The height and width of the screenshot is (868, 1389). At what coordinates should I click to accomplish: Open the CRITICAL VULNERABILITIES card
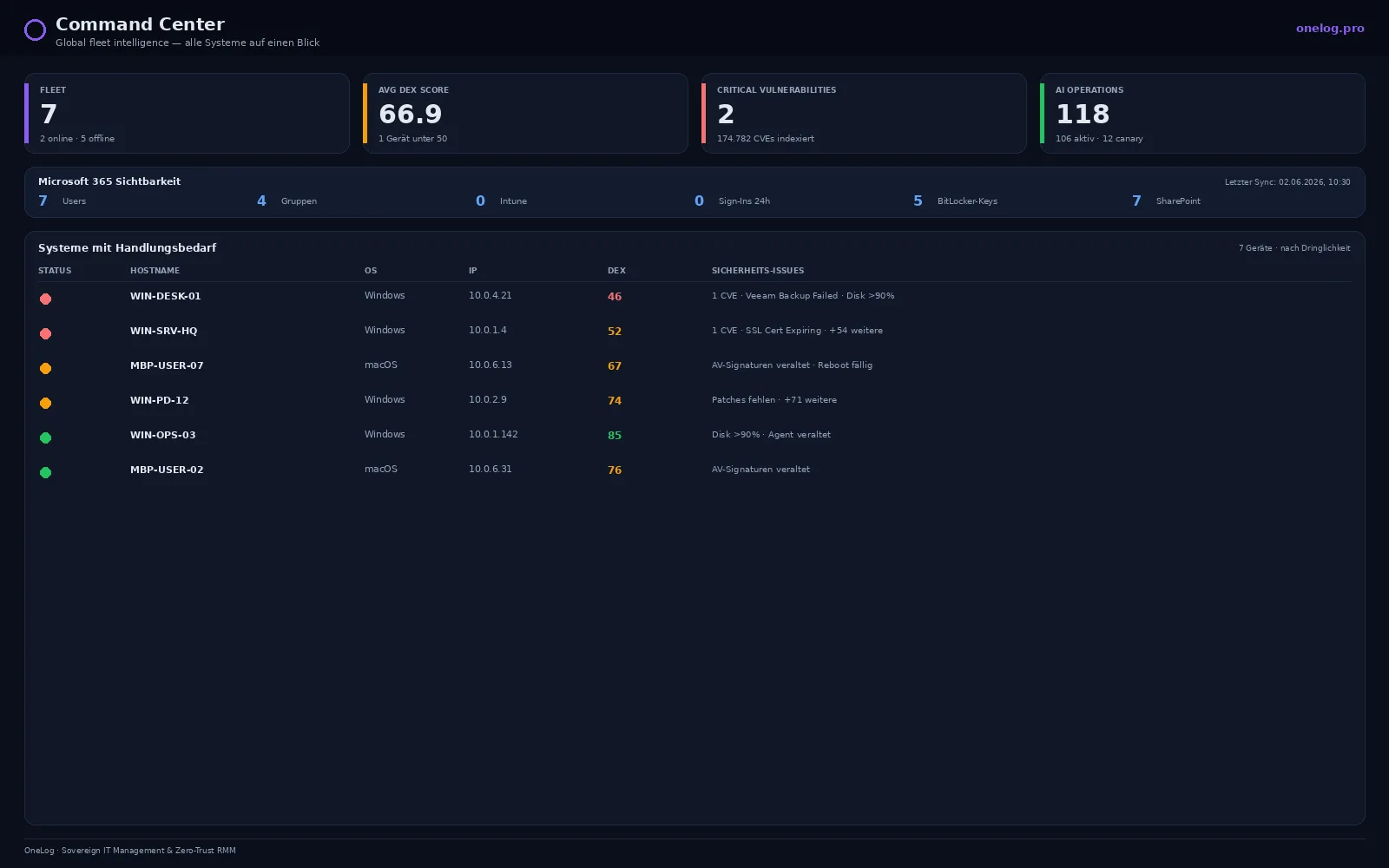tap(864, 113)
